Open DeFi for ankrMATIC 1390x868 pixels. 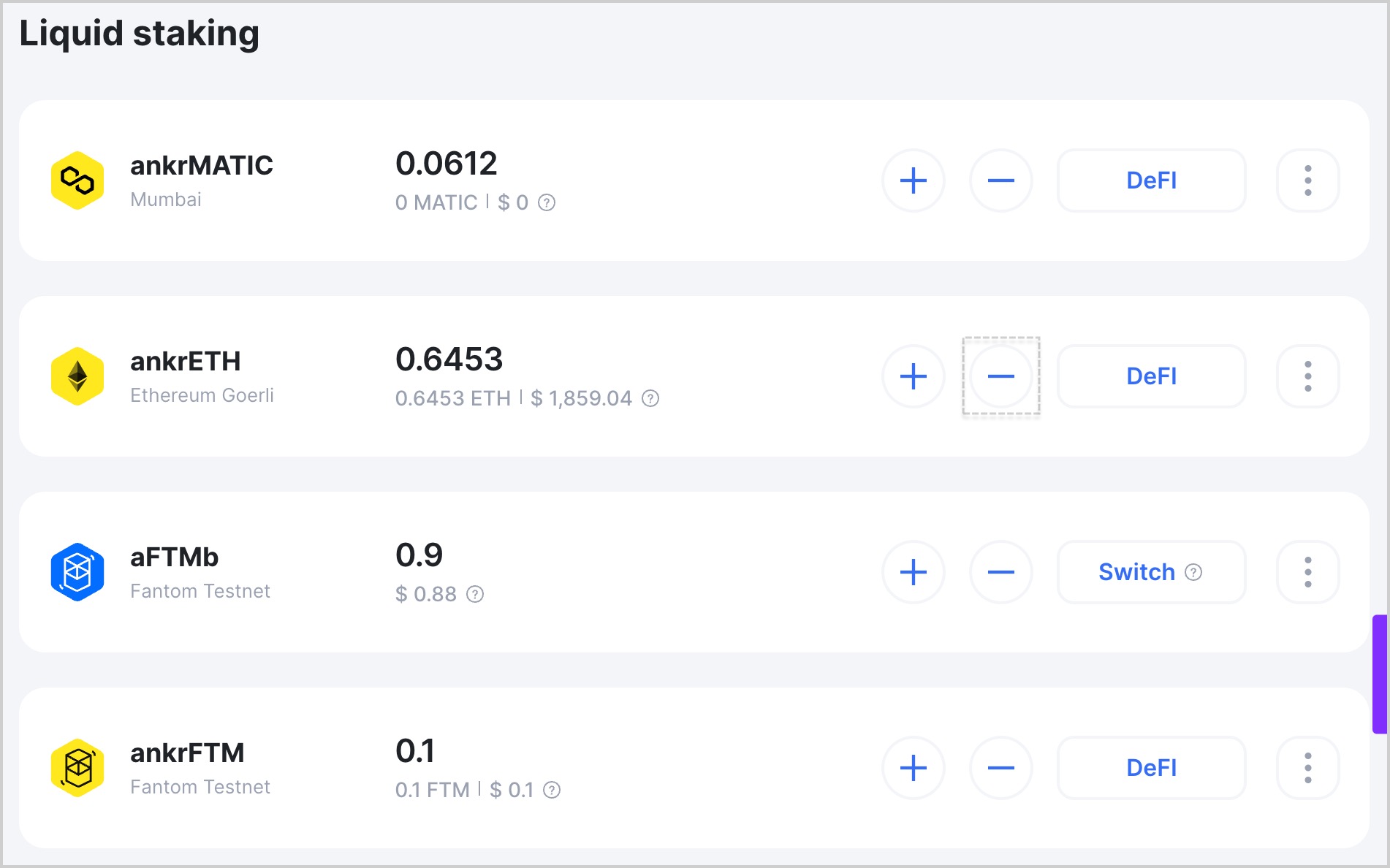tap(1151, 180)
